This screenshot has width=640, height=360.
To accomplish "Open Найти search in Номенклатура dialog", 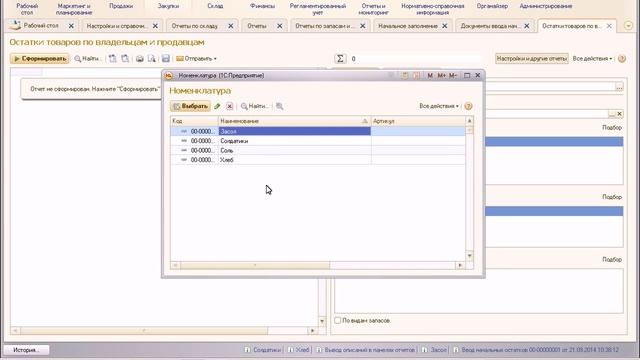I will (255, 106).
